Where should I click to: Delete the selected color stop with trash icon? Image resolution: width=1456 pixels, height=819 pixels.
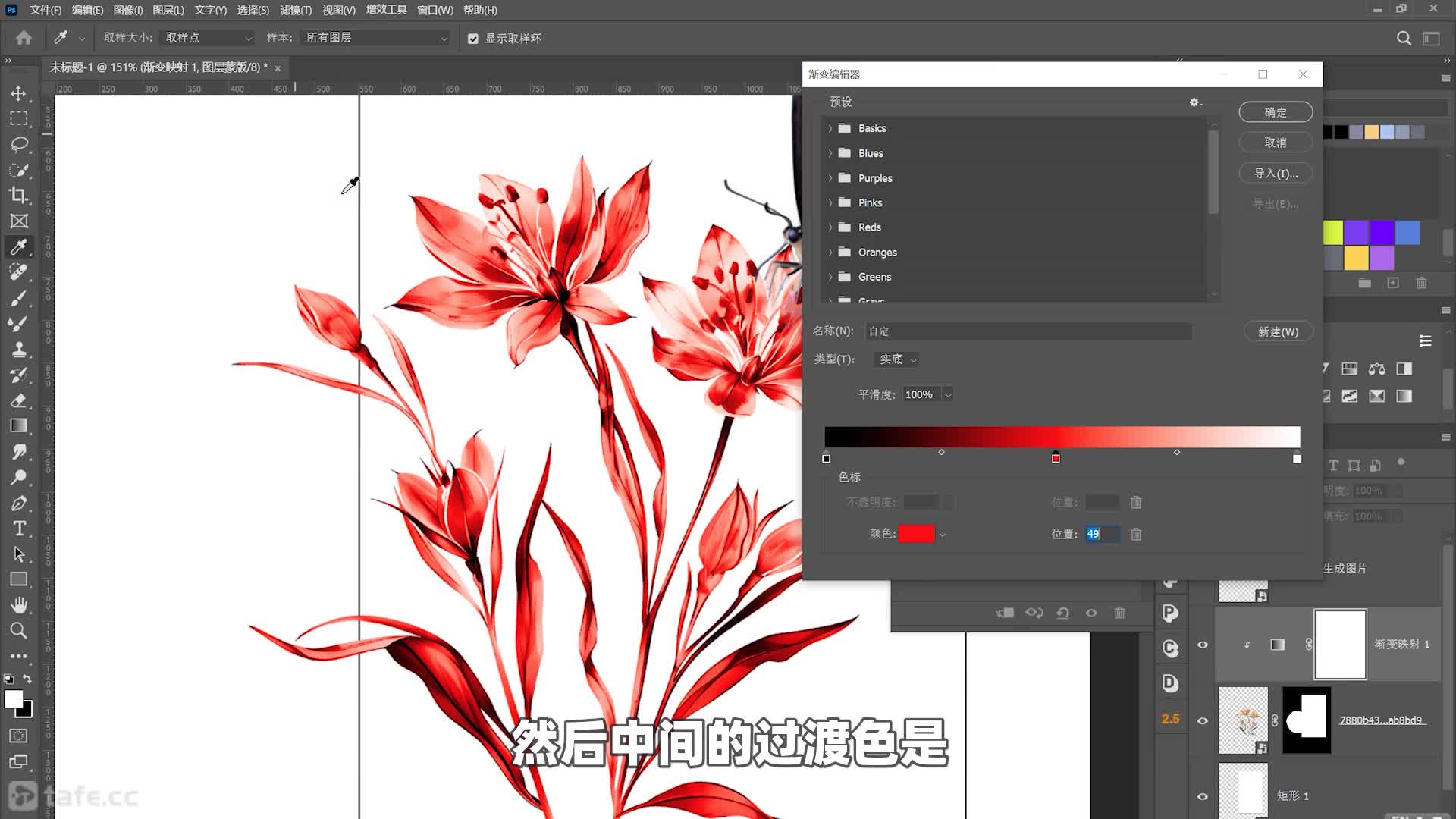1136,534
